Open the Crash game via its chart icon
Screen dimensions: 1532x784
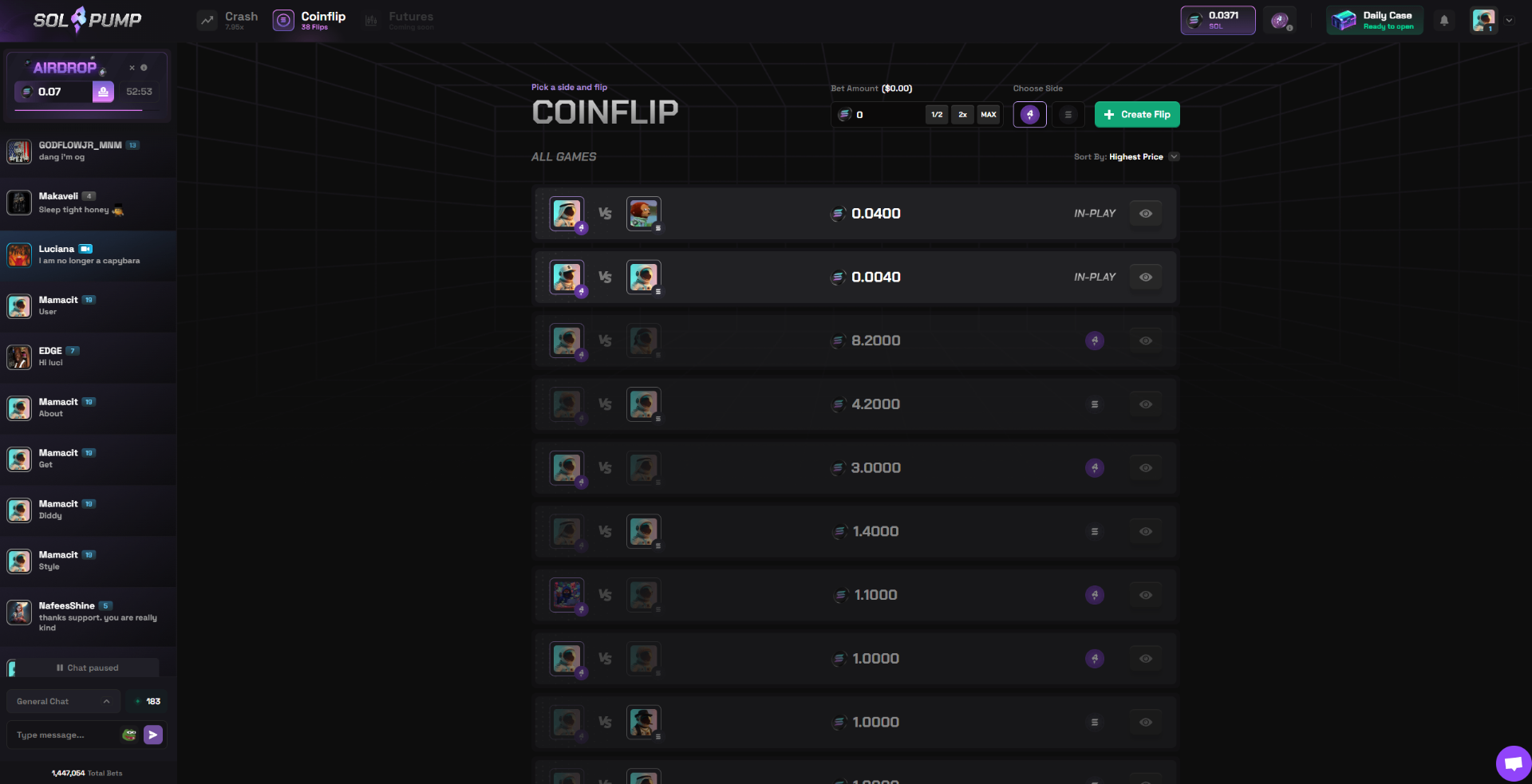point(207,20)
